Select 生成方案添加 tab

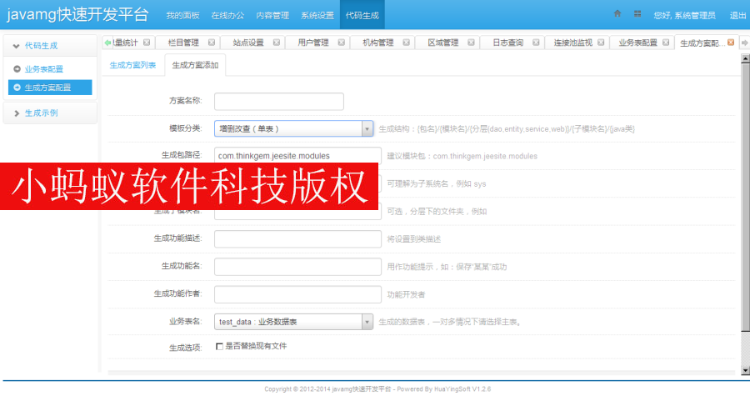click(195, 65)
